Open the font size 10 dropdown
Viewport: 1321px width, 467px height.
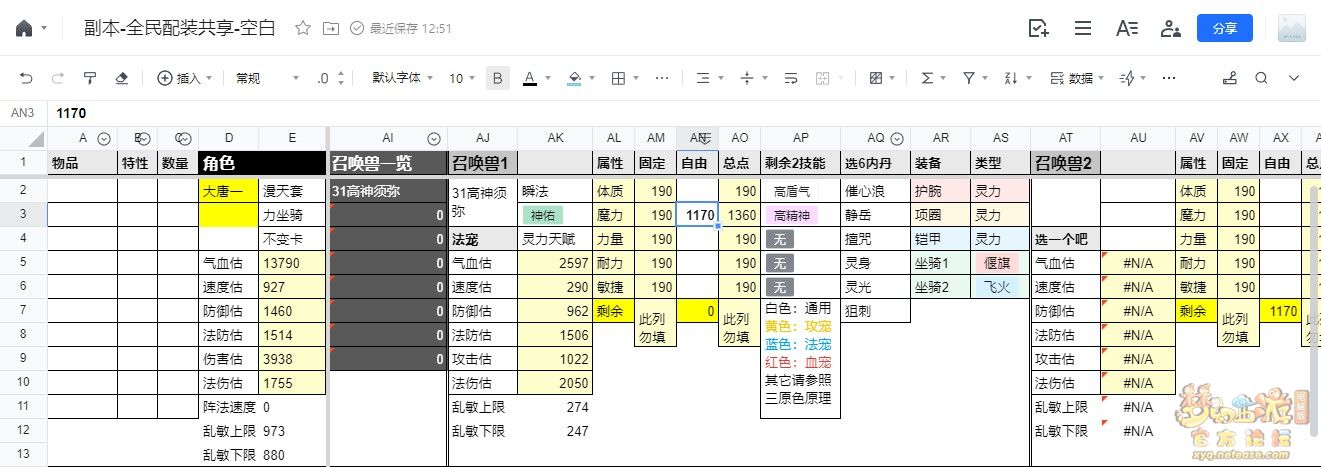pyautogui.click(x=463, y=77)
